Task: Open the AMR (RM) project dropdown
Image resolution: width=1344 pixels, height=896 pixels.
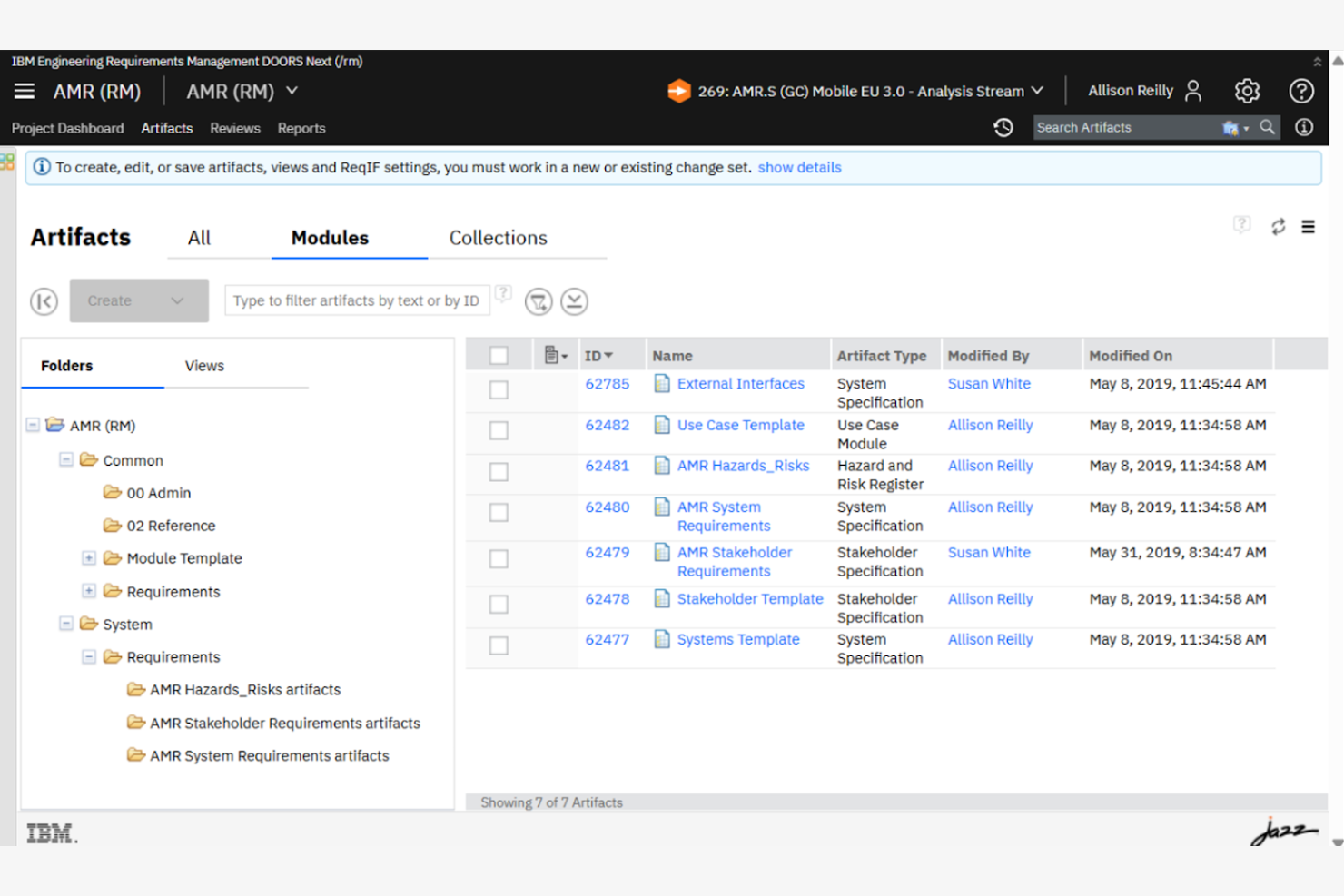Action: [242, 91]
